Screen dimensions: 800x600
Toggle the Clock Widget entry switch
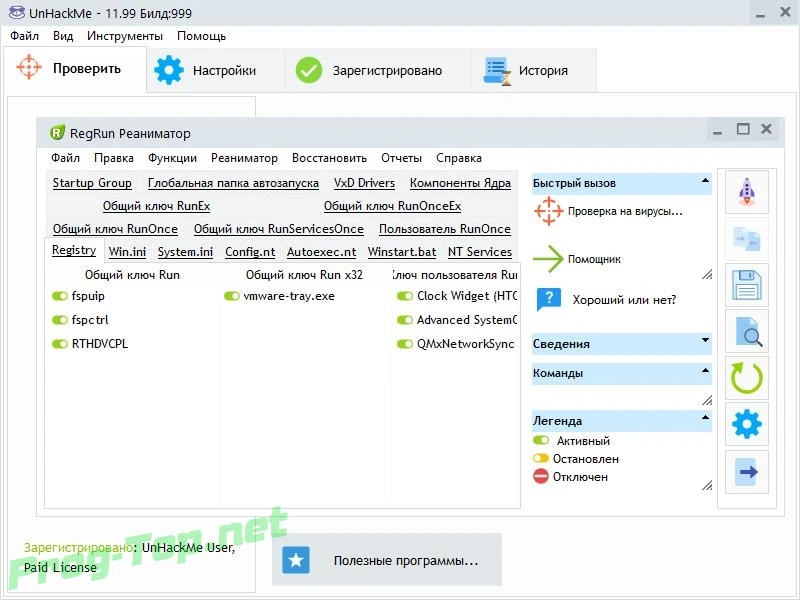(x=405, y=296)
